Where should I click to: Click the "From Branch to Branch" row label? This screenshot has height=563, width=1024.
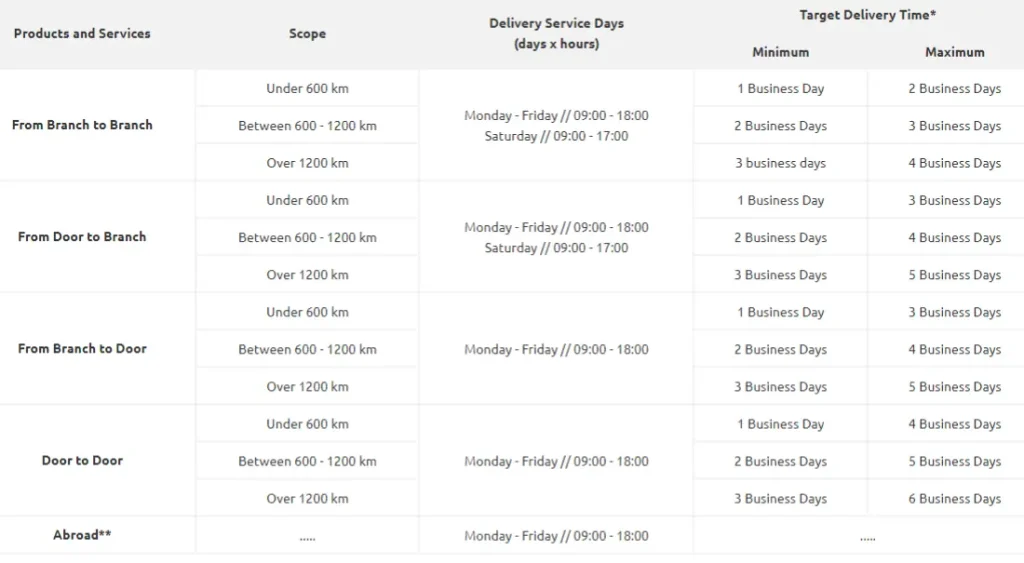coord(82,125)
